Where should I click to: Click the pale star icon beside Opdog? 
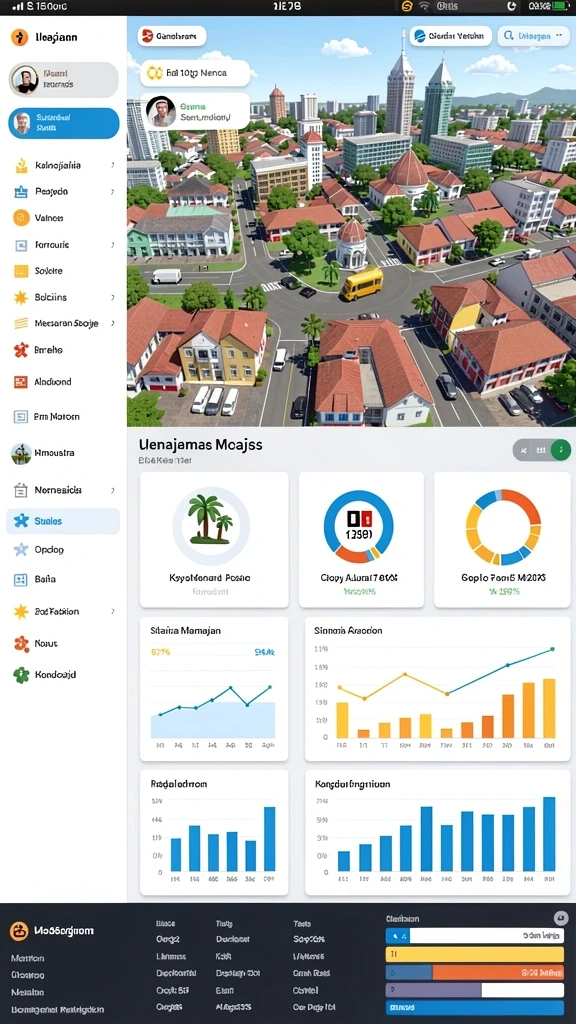[21, 550]
